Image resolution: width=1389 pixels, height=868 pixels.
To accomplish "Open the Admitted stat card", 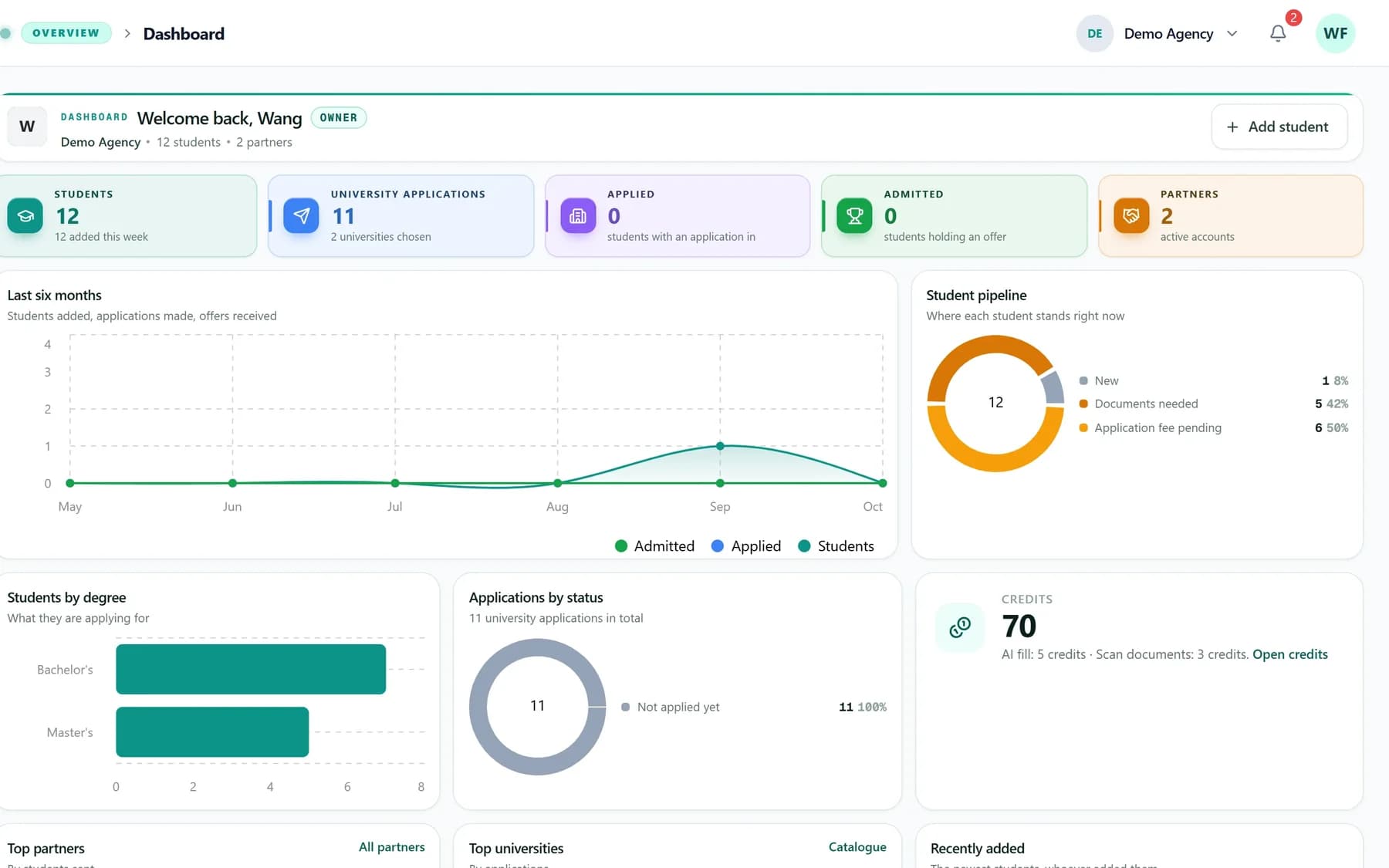I will [954, 216].
